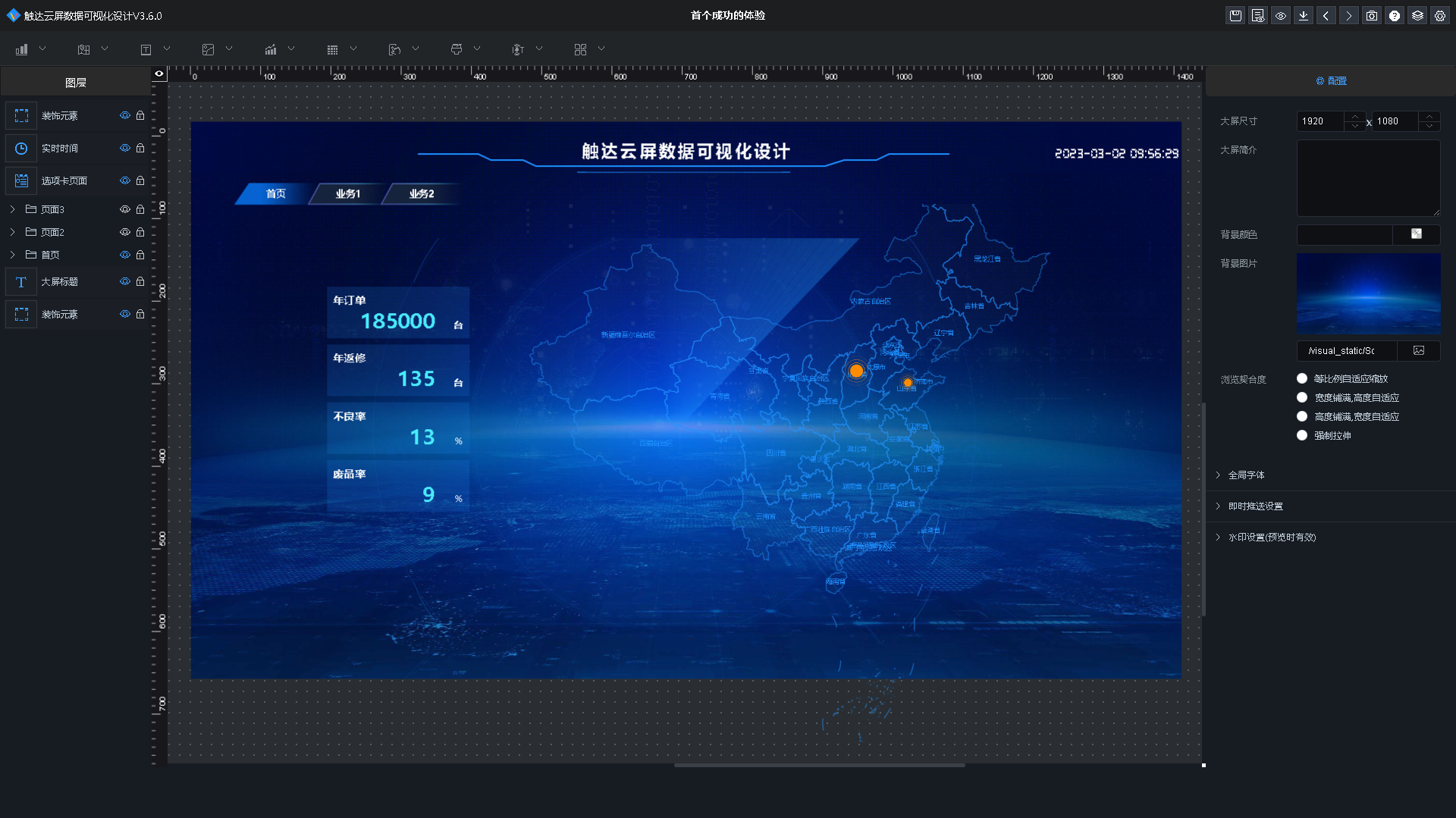The image size is (1456, 818).
Task: Click the ruler eye toggle at canvas corner
Action: point(159,74)
